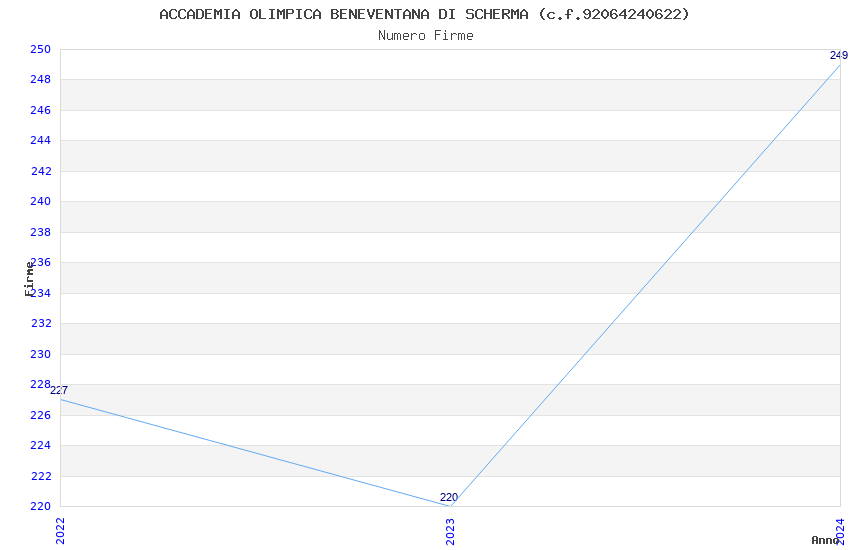Screen dimensions: 850x550
Task: Click the y-axis value 220 at the axis bottom
Action: click(x=41, y=506)
